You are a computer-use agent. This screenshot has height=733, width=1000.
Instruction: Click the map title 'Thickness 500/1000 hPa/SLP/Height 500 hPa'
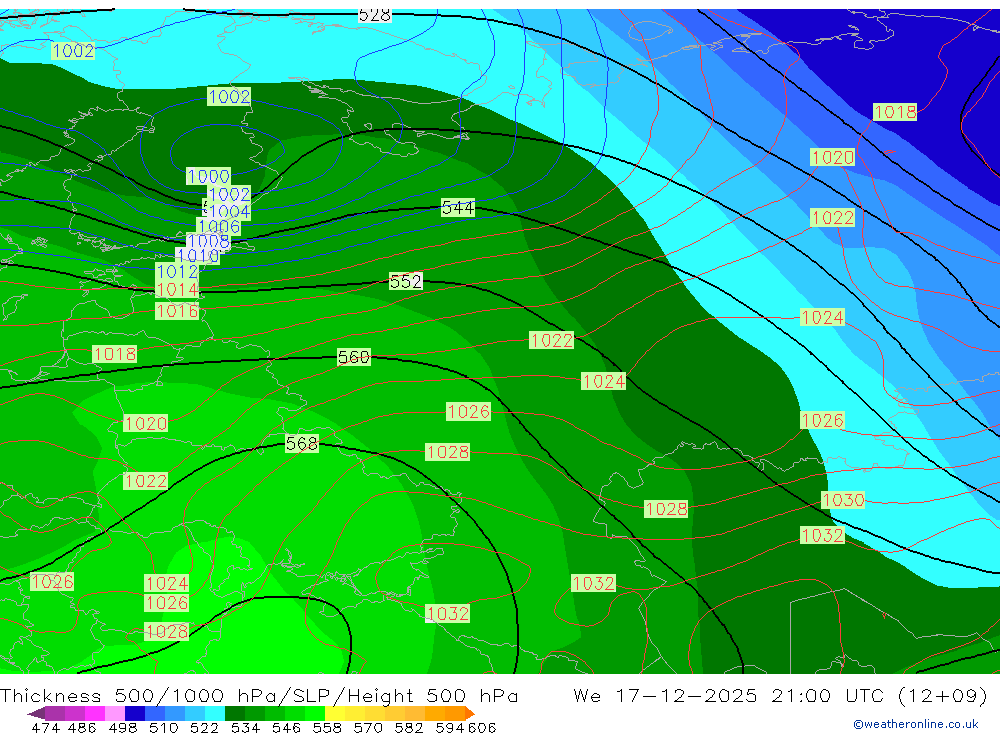click(x=259, y=695)
